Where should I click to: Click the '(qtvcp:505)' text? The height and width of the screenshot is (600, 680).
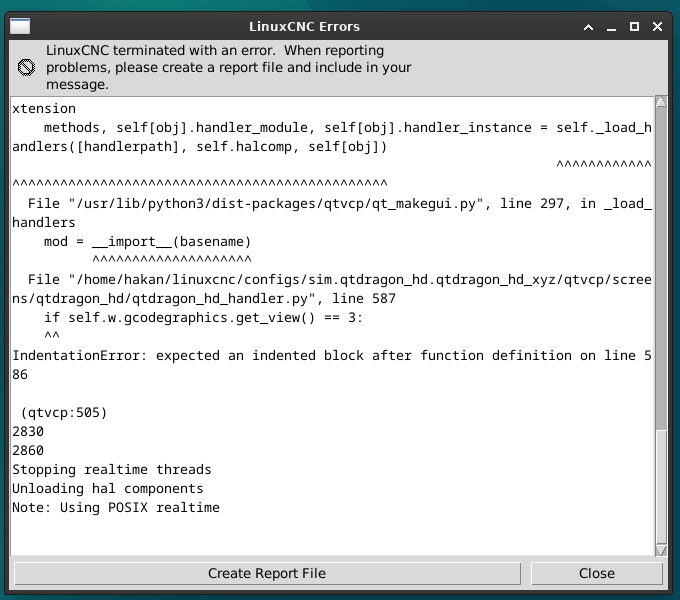(x=64, y=412)
